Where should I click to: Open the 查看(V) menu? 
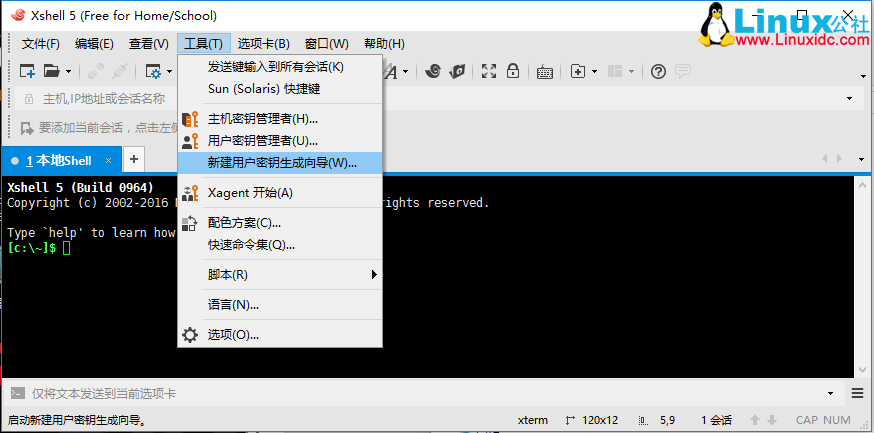(x=149, y=44)
